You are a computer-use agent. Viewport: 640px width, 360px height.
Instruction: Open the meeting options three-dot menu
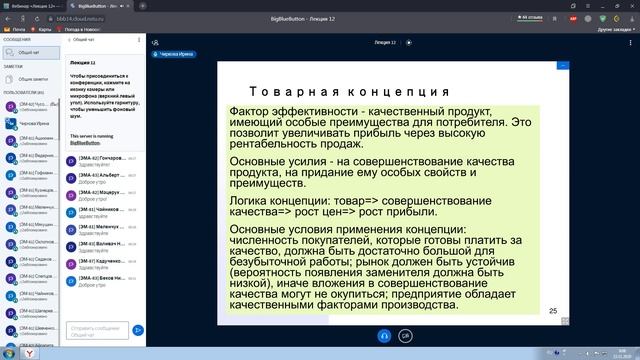(x=630, y=42)
